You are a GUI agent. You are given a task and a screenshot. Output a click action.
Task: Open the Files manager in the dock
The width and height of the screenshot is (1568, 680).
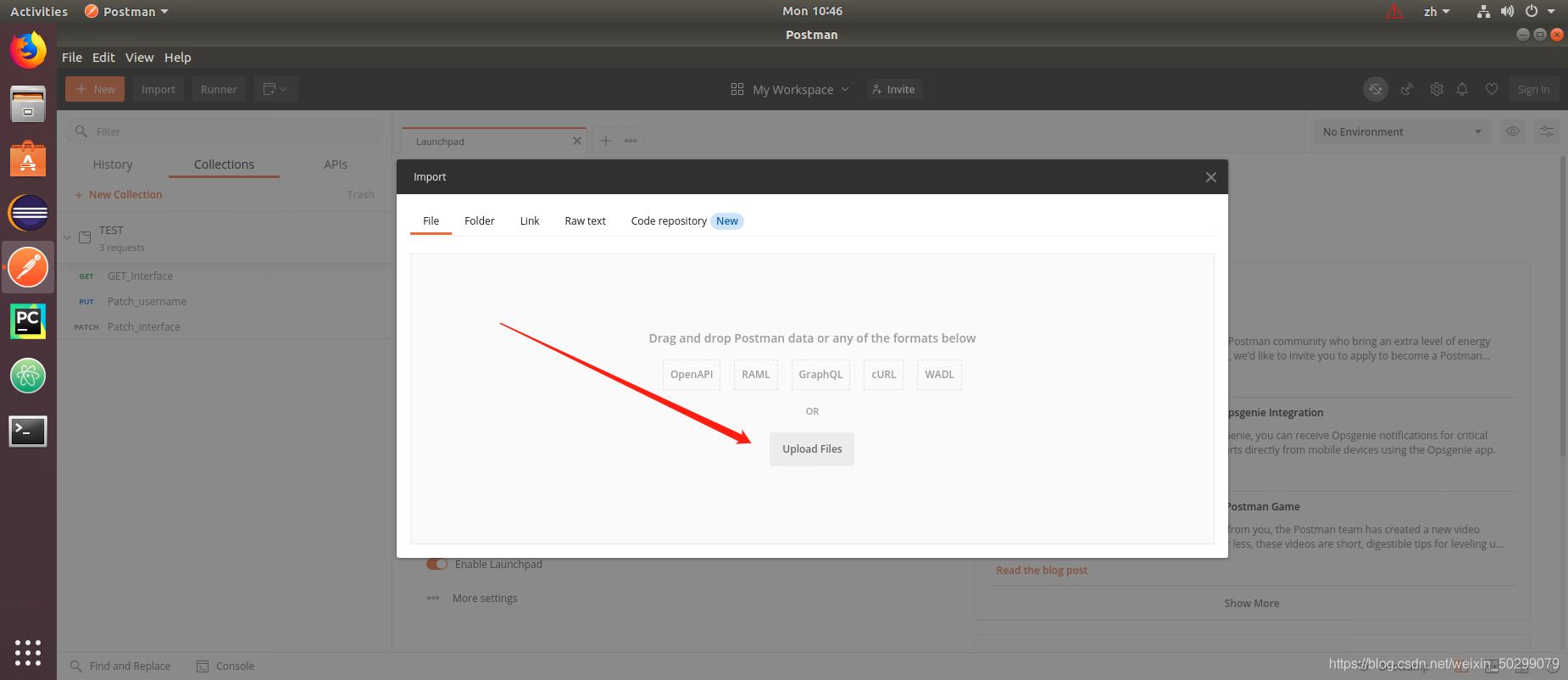pos(28,104)
